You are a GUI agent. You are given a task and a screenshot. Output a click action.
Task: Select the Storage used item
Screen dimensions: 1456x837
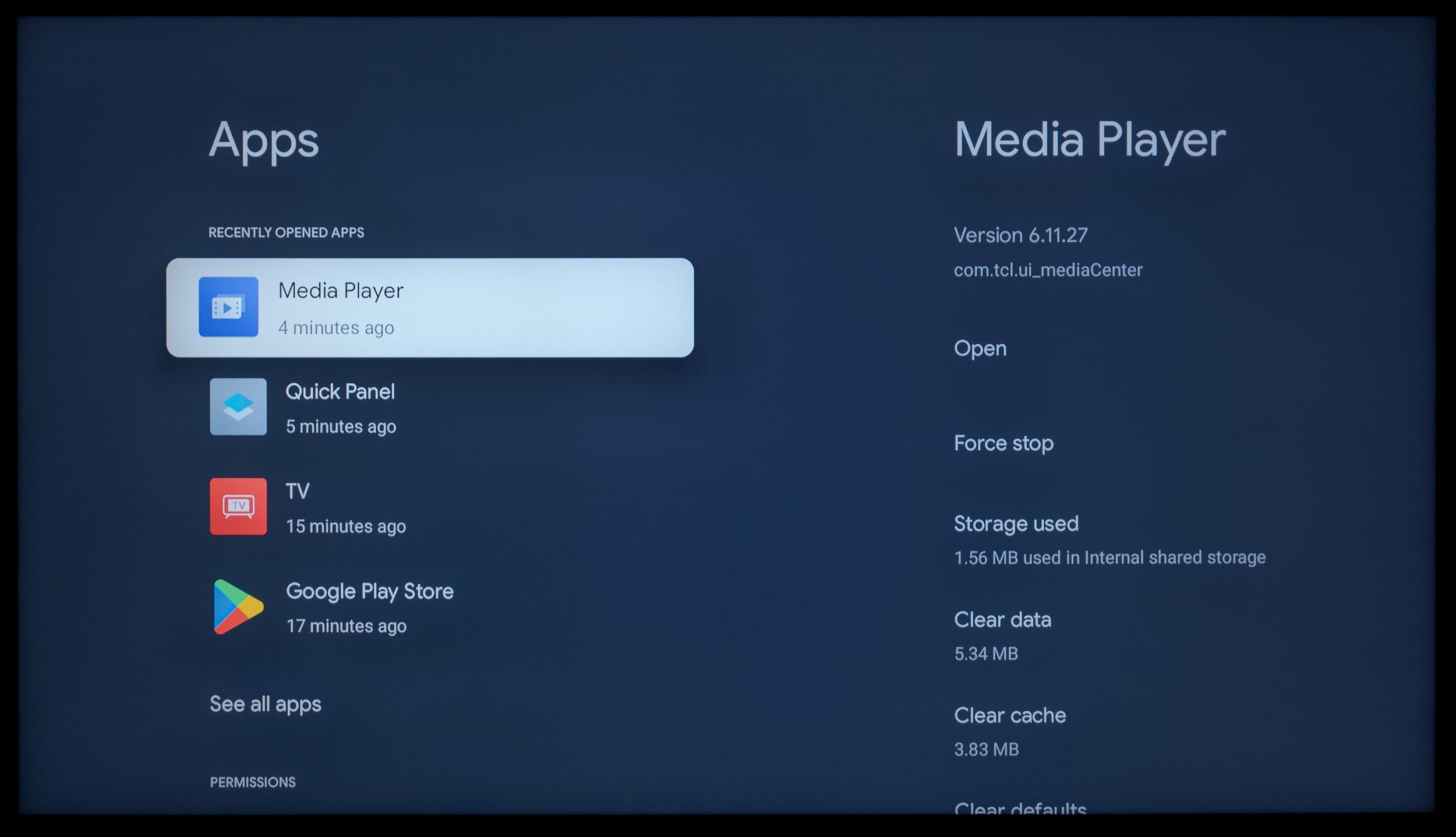[x=1016, y=524]
